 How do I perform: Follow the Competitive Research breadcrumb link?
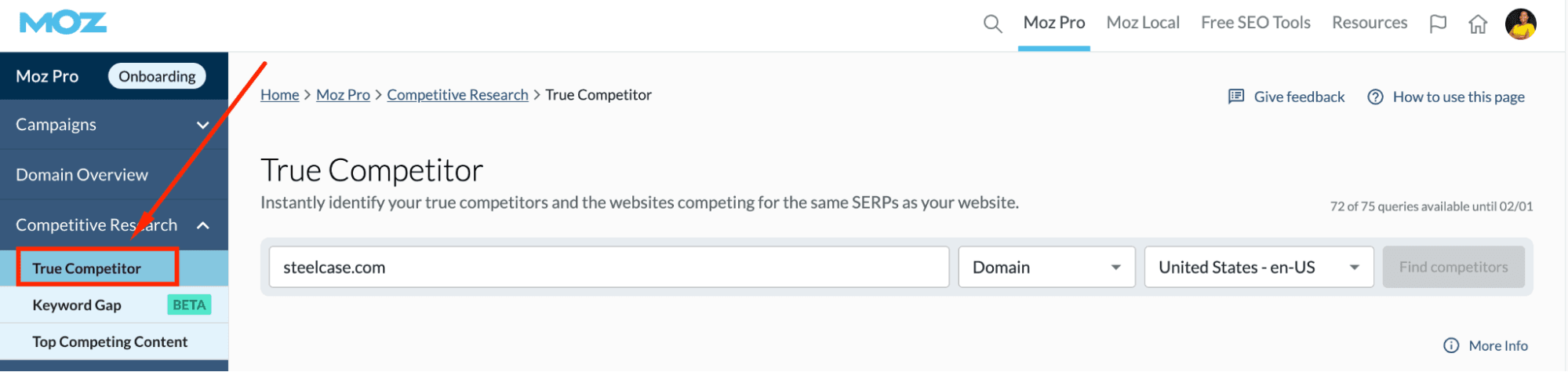[x=457, y=95]
